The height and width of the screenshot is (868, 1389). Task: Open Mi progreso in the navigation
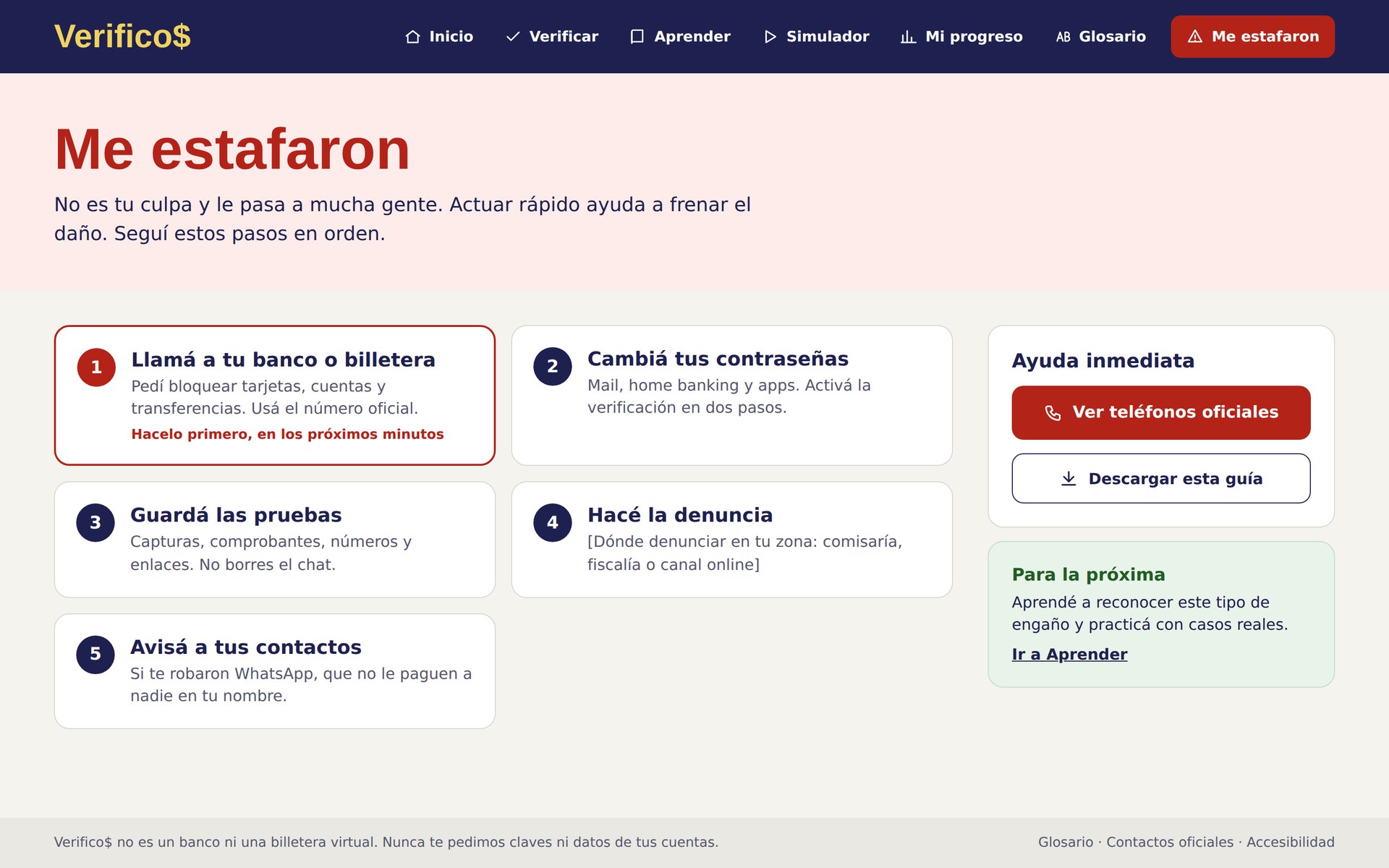tap(961, 37)
